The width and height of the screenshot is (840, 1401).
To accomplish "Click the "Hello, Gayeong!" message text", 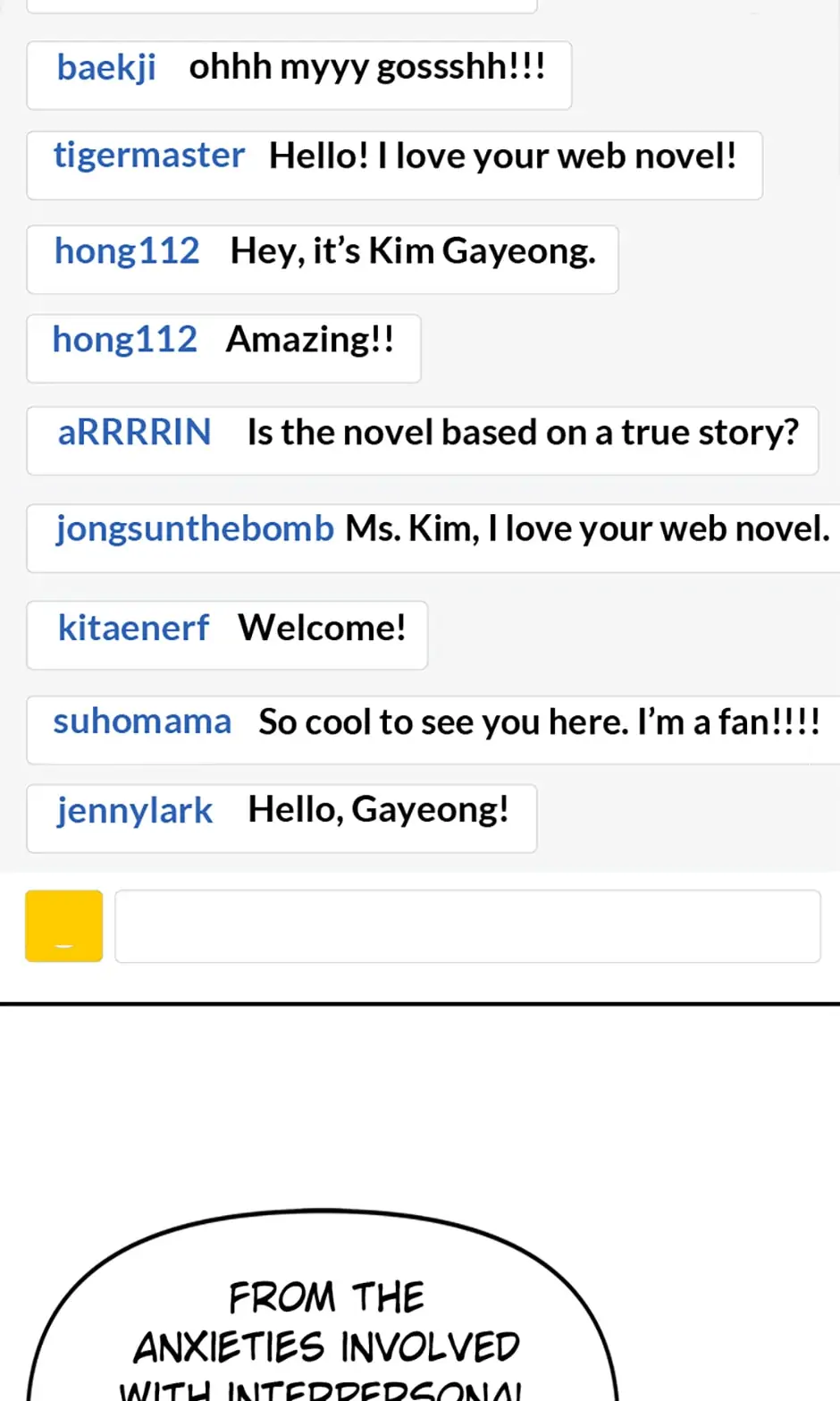I will tap(378, 810).
